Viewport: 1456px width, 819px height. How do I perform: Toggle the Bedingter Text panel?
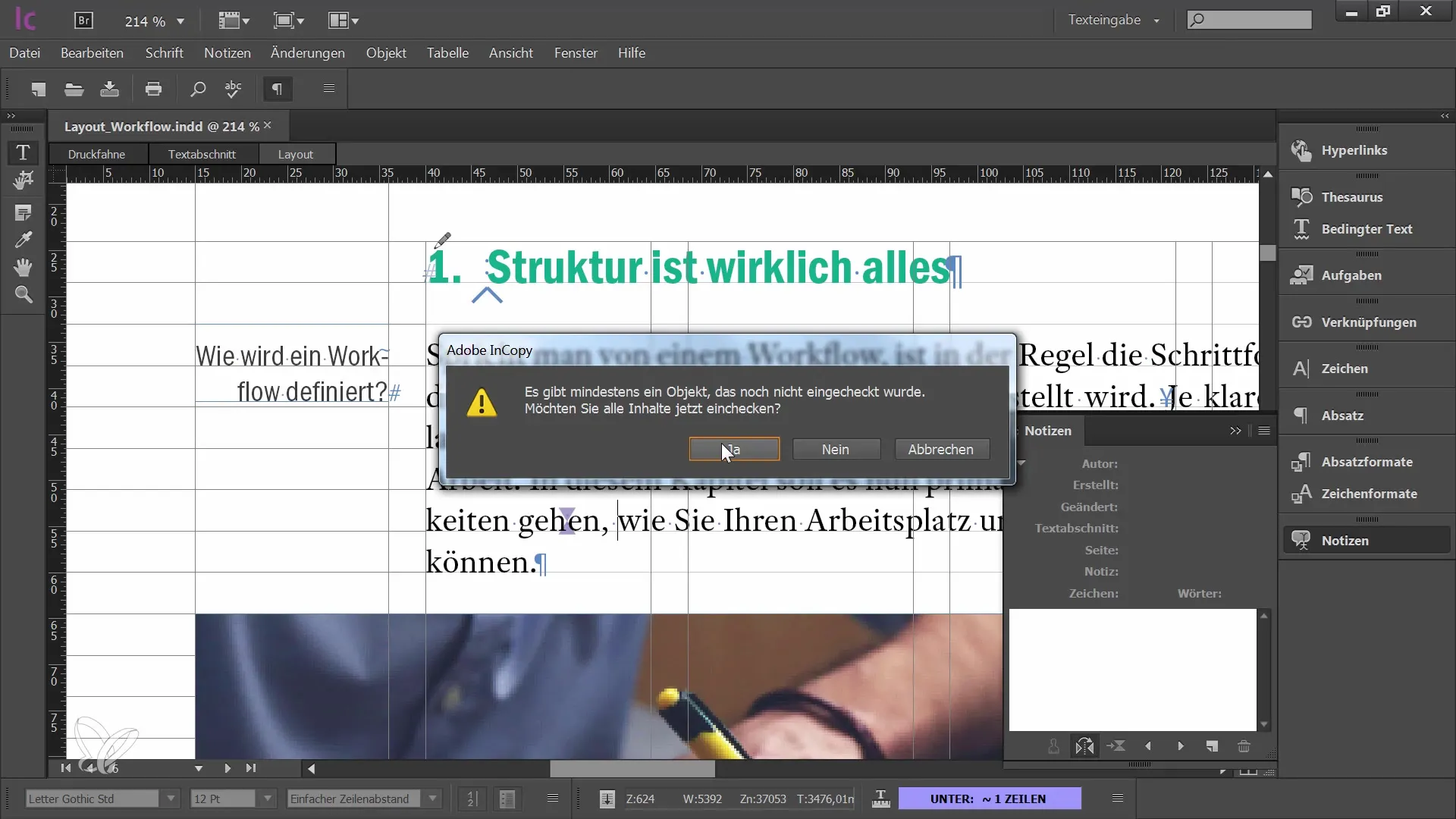coord(1367,228)
